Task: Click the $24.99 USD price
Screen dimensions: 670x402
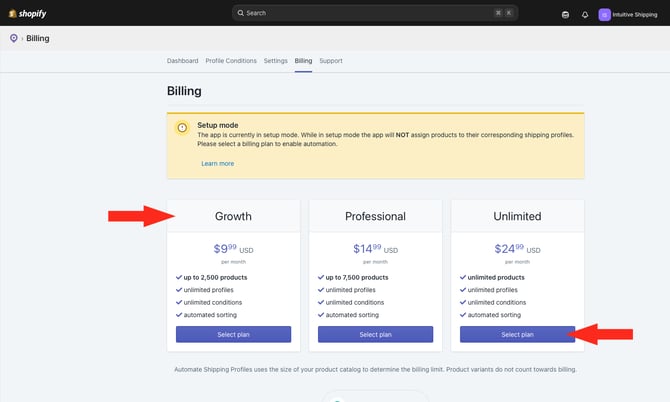Action: [517, 249]
